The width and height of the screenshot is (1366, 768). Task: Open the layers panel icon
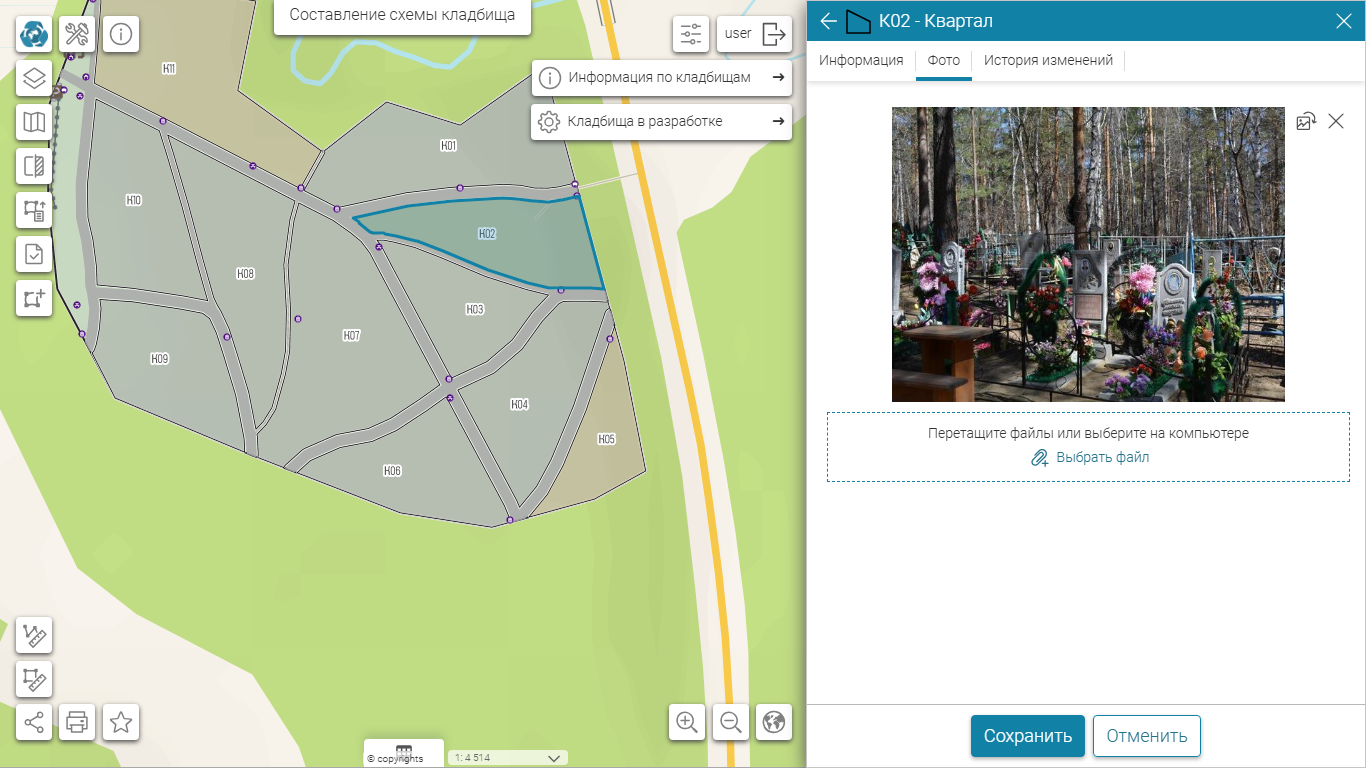tap(34, 78)
